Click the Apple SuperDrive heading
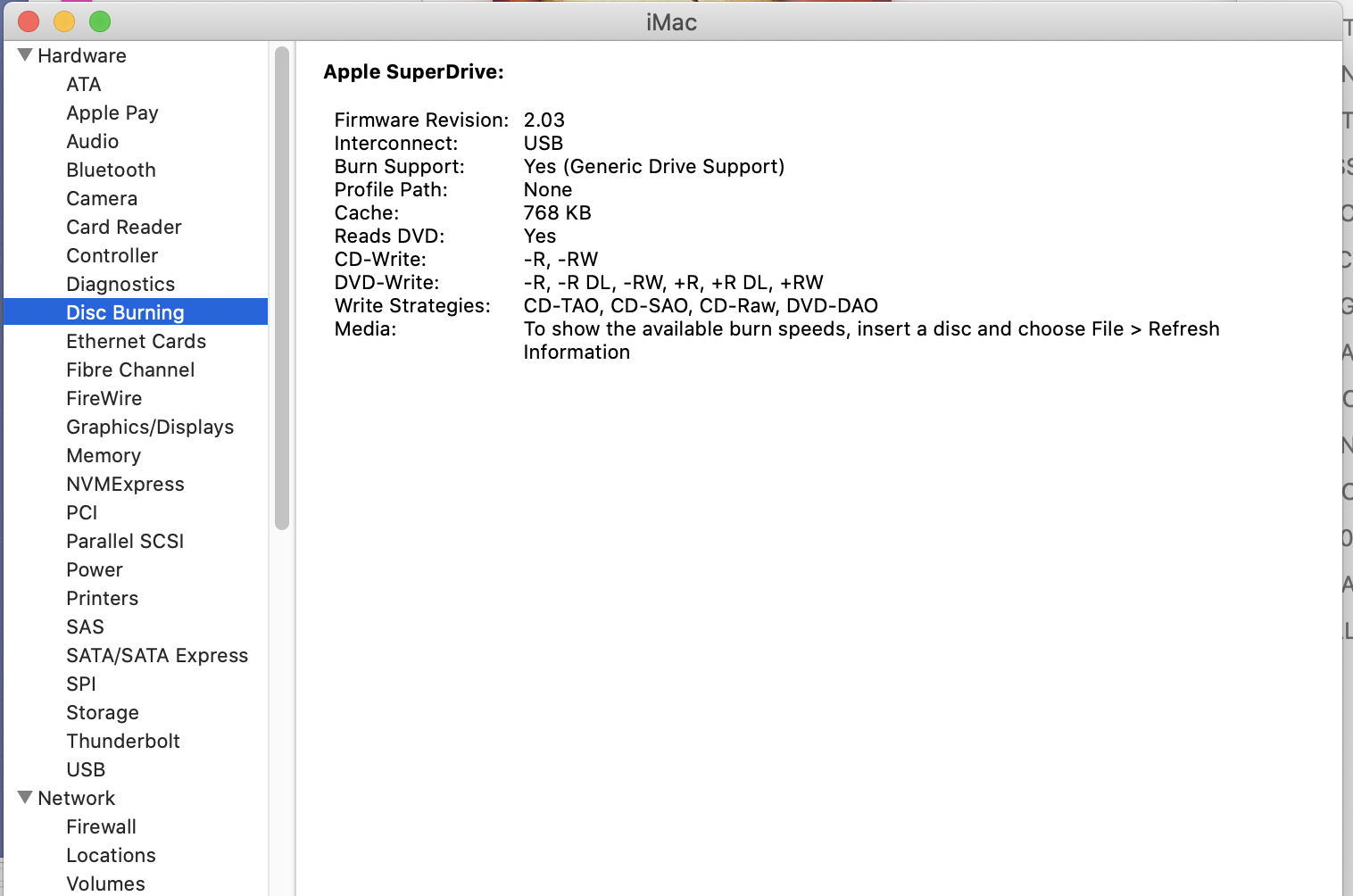 [413, 71]
